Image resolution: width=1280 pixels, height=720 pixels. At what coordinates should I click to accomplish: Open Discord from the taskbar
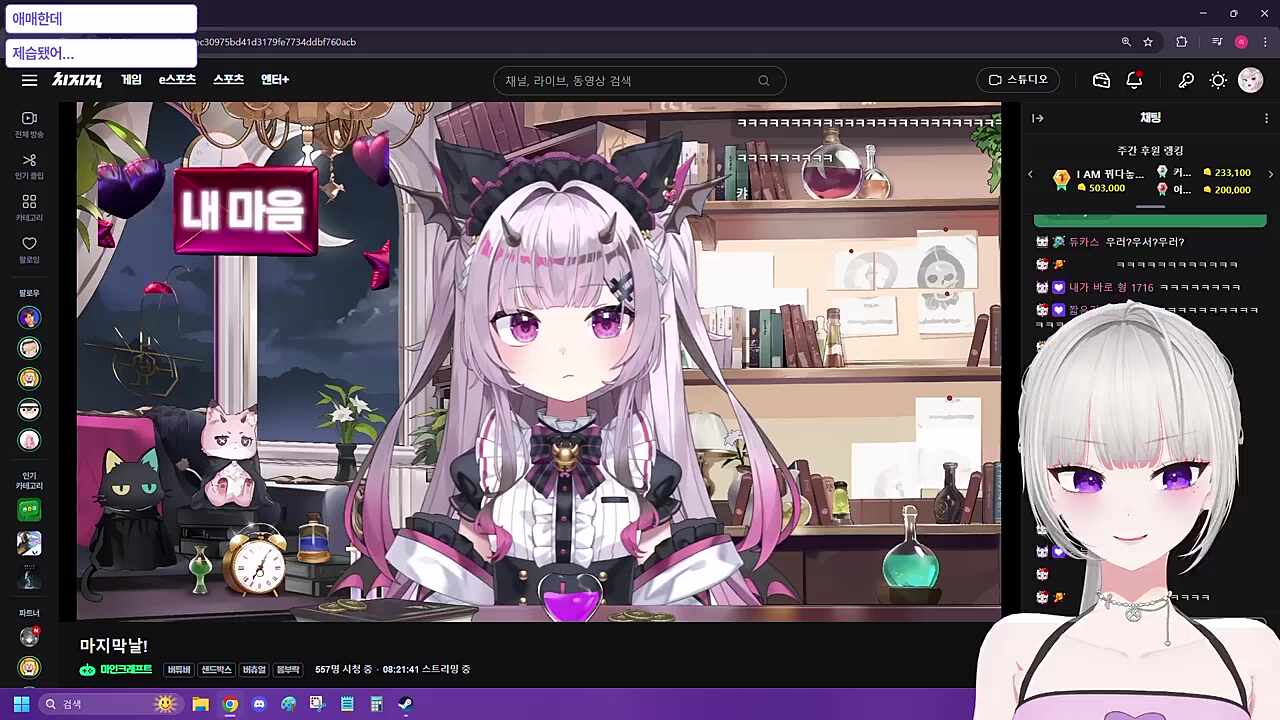point(259,704)
